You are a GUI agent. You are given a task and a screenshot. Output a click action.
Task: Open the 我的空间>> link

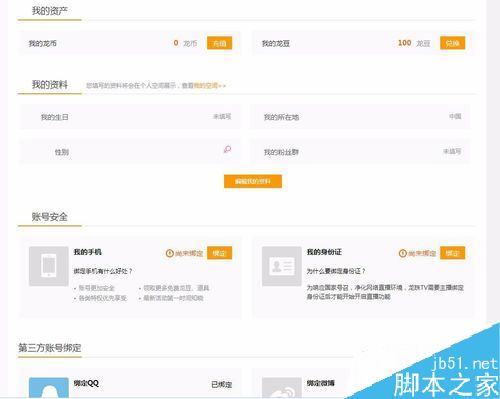pyautogui.click(x=210, y=86)
